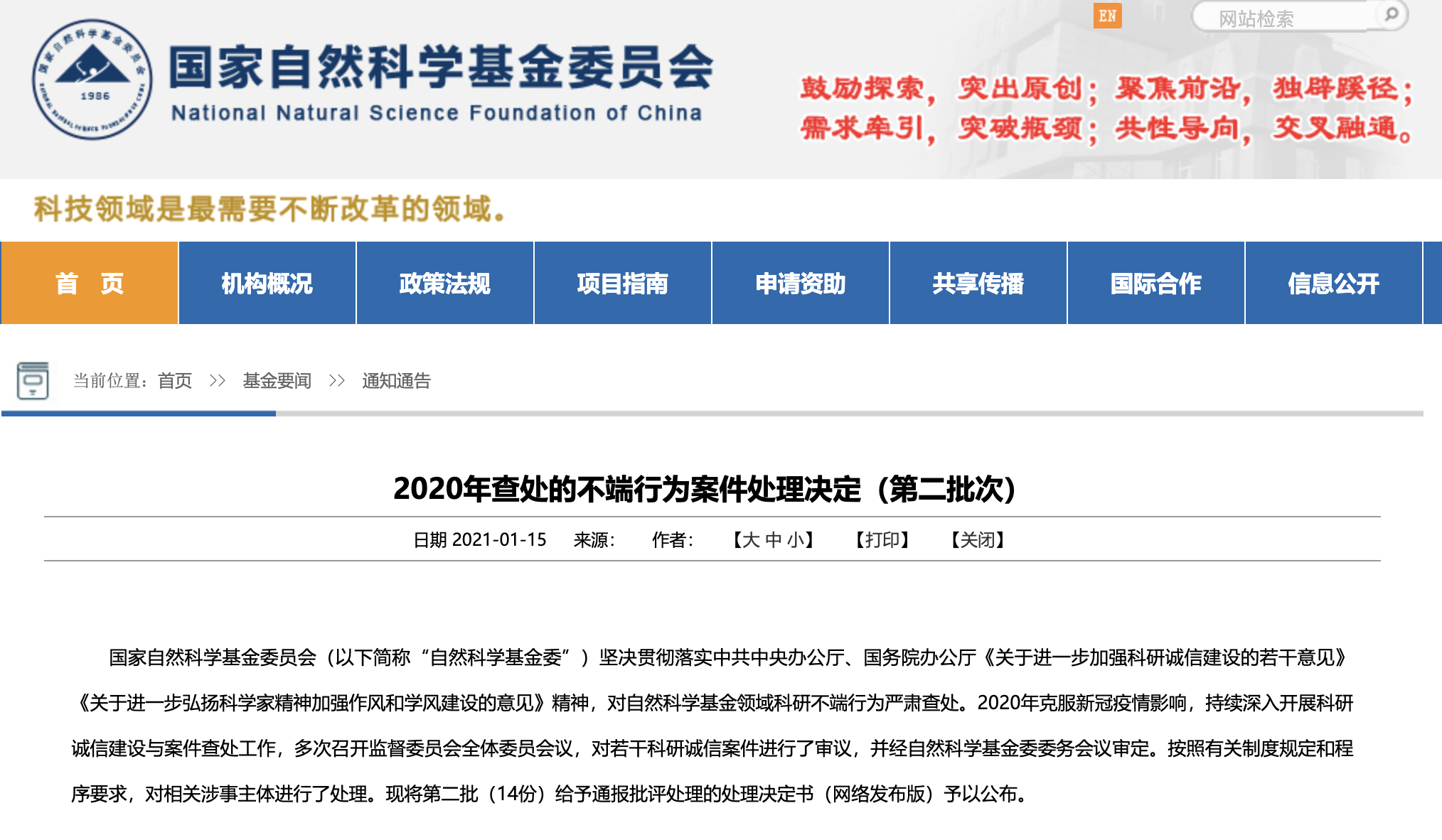Open the 申请资助 menu
The width and height of the screenshot is (1442, 840).
pos(801,283)
